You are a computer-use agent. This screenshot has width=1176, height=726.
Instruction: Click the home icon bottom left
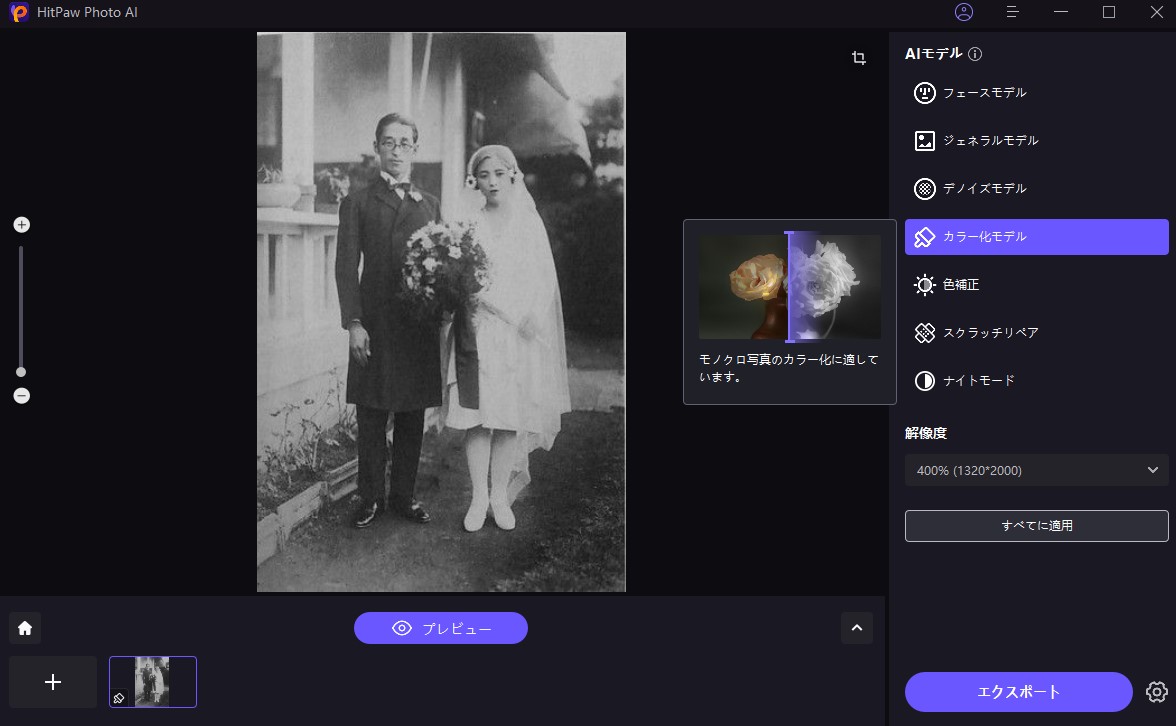pyautogui.click(x=24, y=627)
